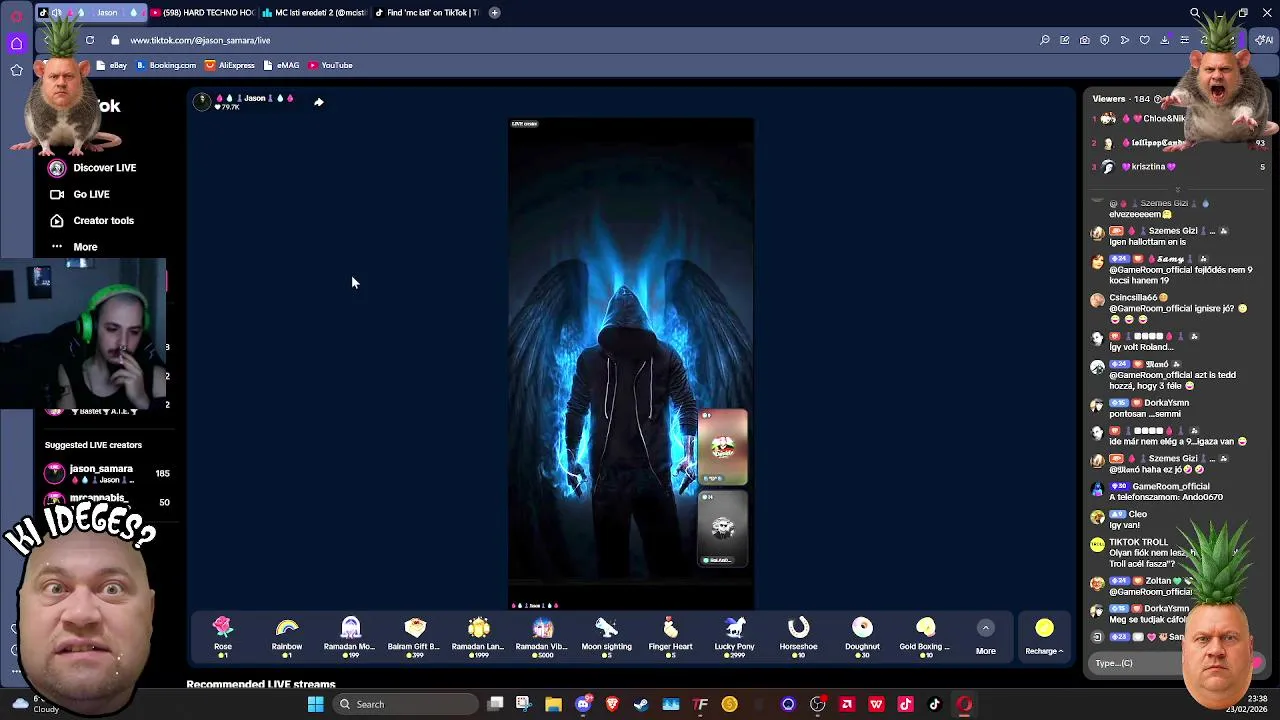The image size is (1280, 720).
Task: Open Creator tools in sidebar
Action: 91,220
